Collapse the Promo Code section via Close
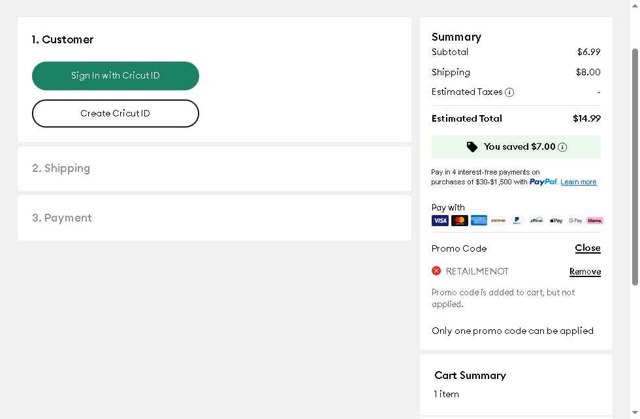The height and width of the screenshot is (419, 640). tap(587, 248)
